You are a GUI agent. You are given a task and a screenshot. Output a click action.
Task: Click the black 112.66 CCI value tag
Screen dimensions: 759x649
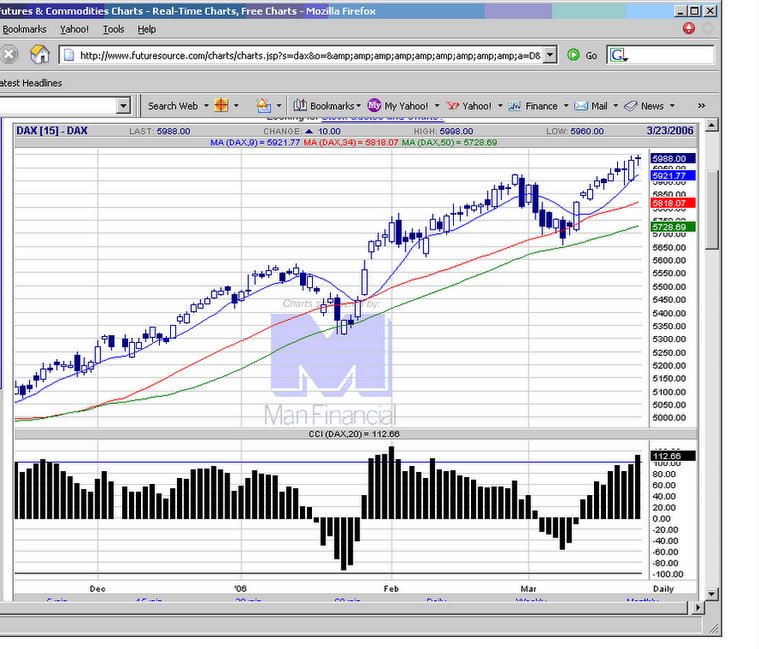click(673, 456)
